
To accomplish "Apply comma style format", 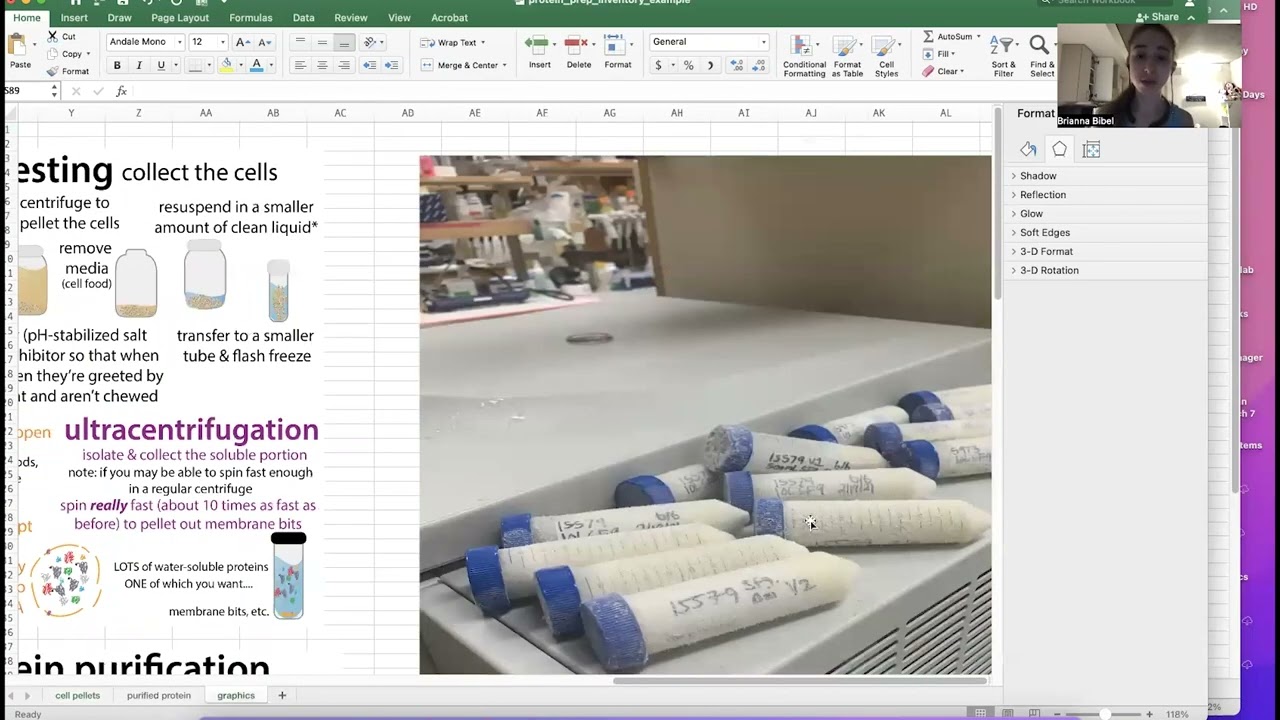I will (710, 65).
